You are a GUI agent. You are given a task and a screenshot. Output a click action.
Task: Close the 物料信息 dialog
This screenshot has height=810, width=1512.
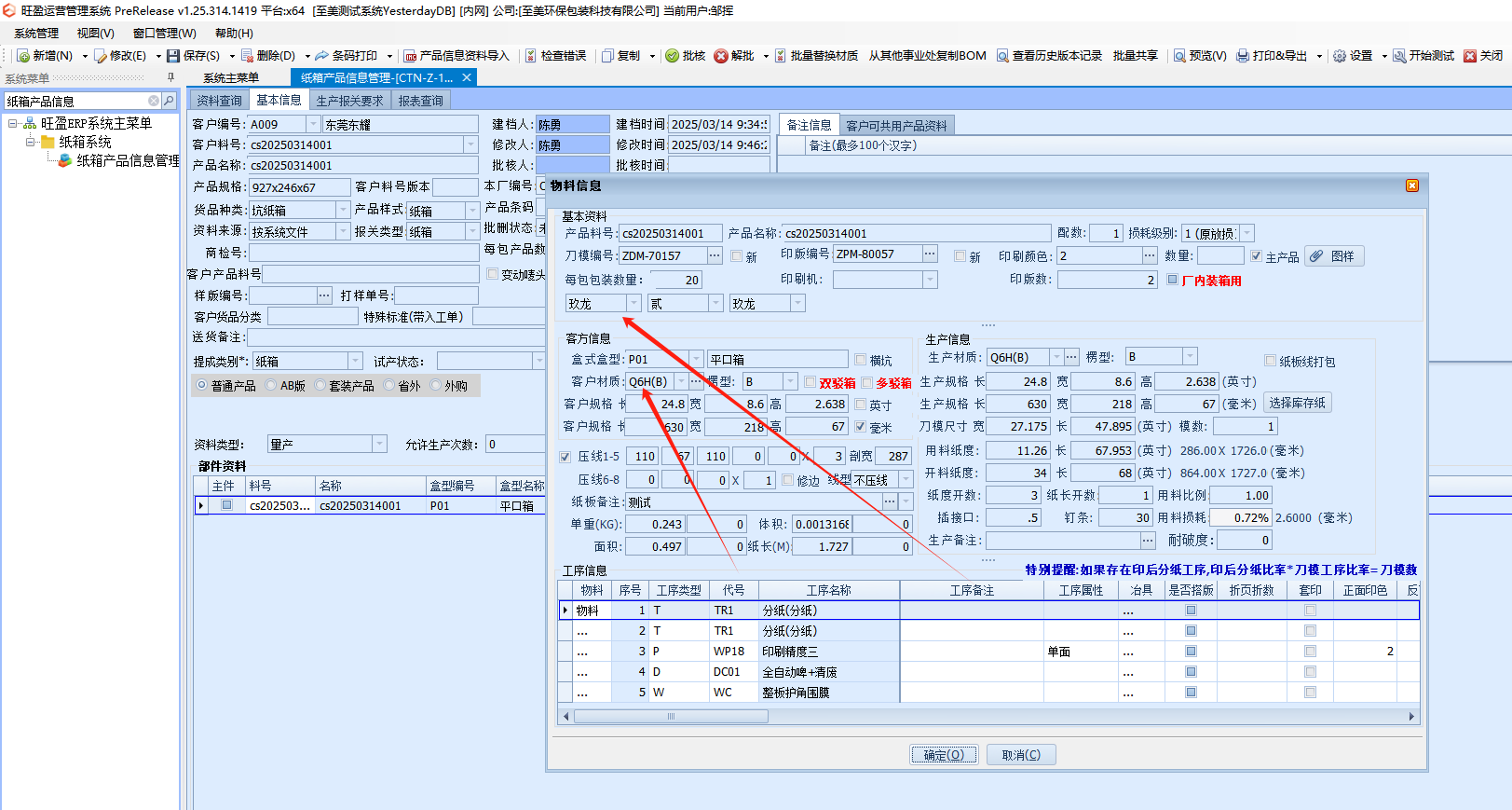1412,185
